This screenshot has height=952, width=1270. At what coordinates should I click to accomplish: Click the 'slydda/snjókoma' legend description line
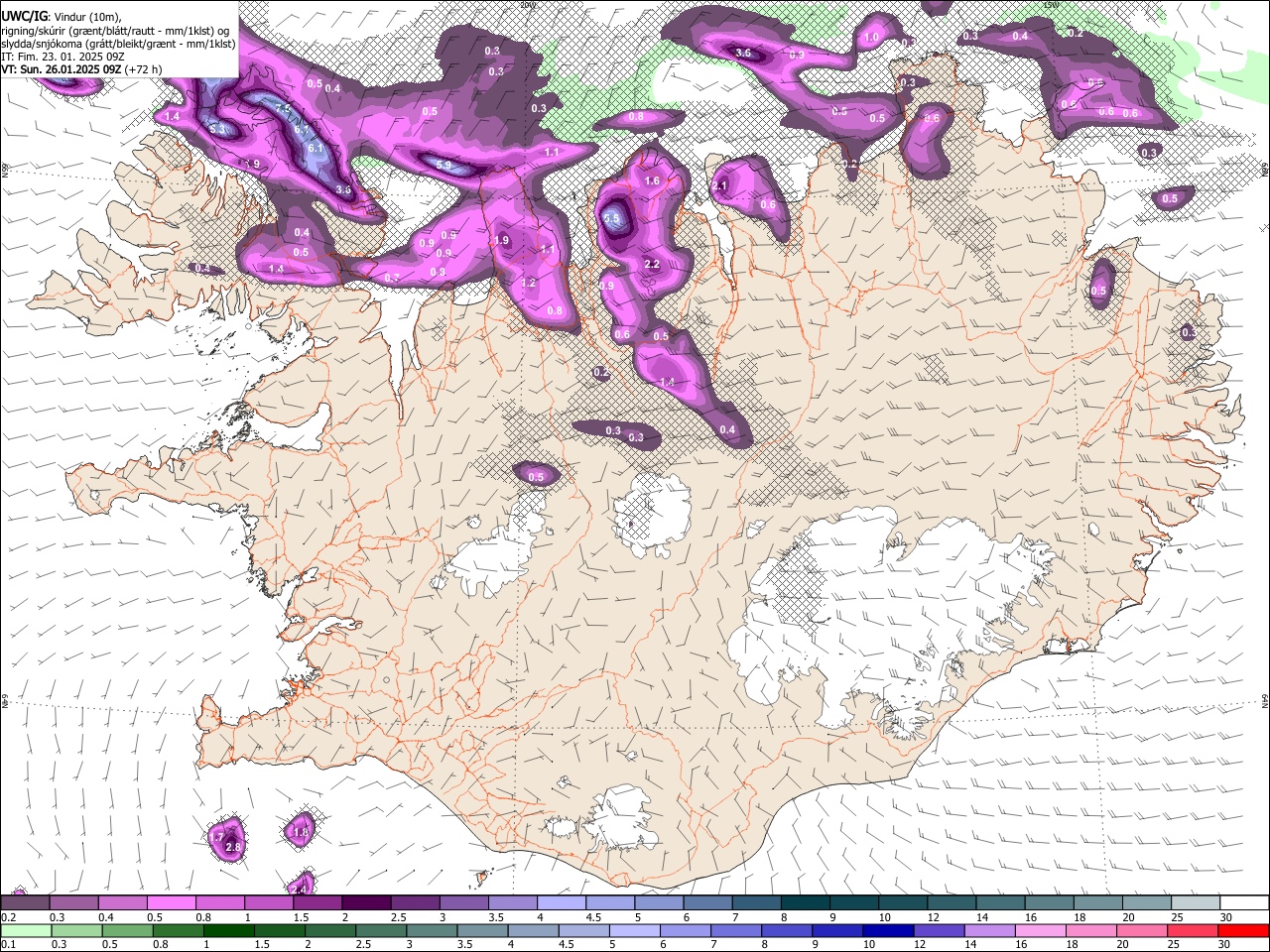(118, 44)
